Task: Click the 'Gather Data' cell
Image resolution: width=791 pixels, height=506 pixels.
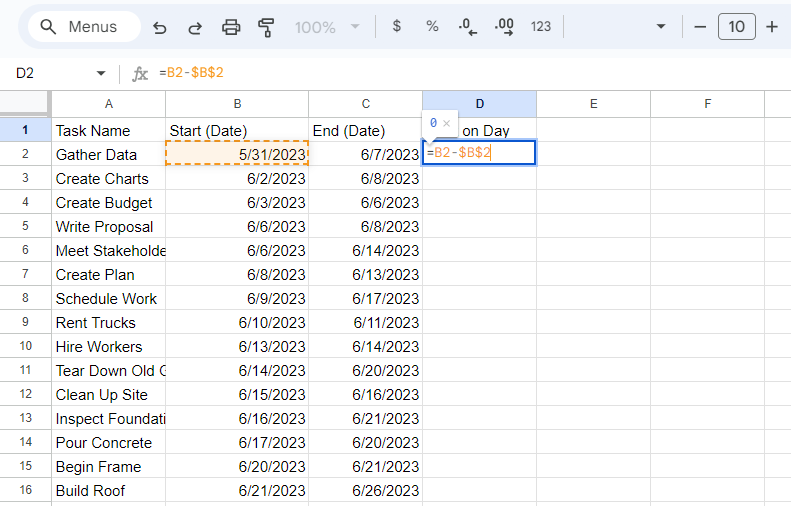Action: (x=108, y=154)
